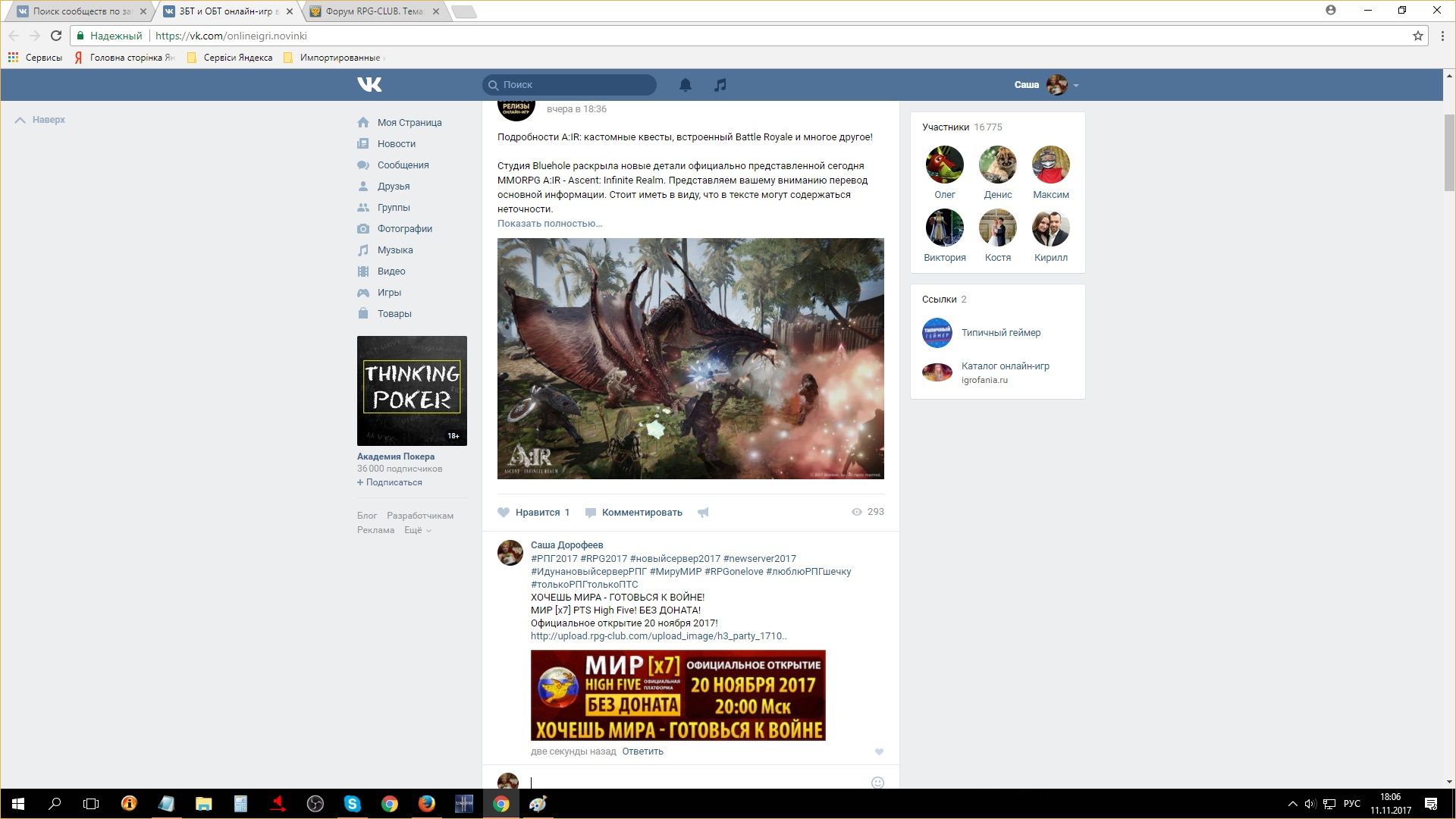Open Skype from the taskbar
1456x819 pixels.
353,804
